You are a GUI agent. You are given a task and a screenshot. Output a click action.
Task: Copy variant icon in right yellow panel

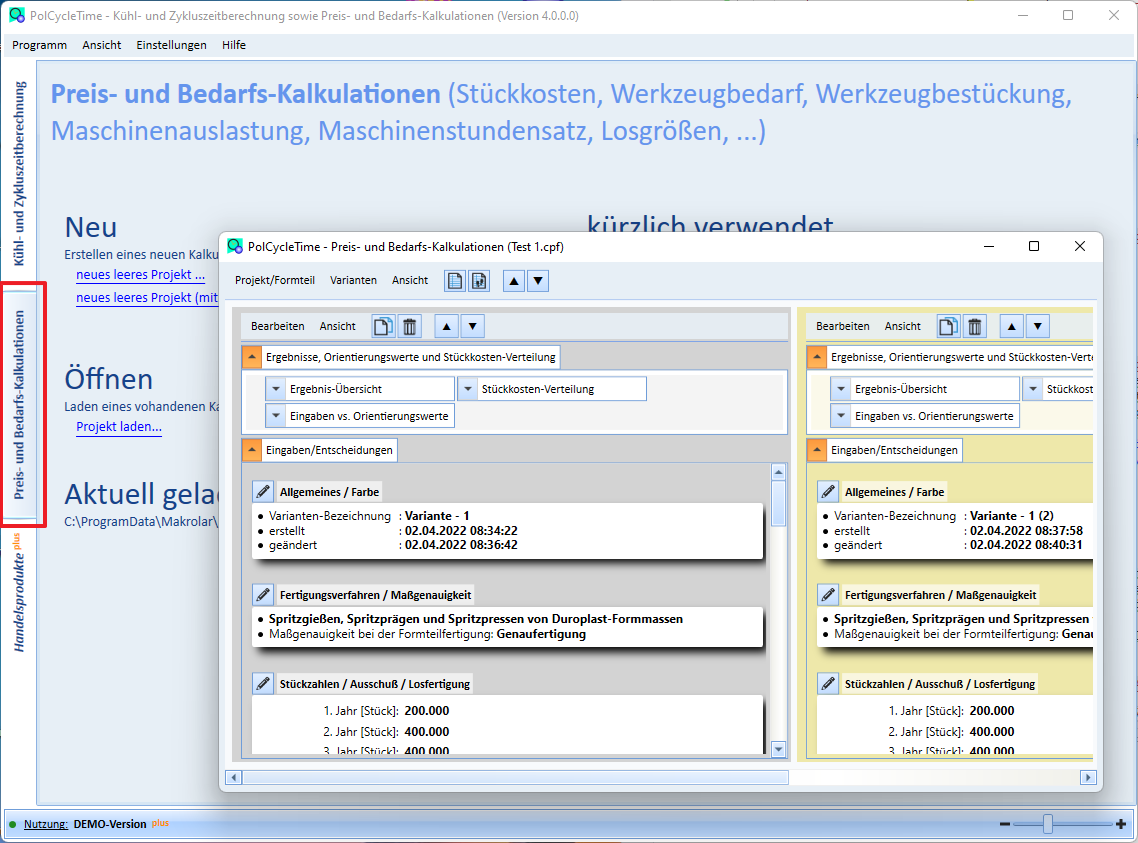pyautogui.click(x=948, y=326)
